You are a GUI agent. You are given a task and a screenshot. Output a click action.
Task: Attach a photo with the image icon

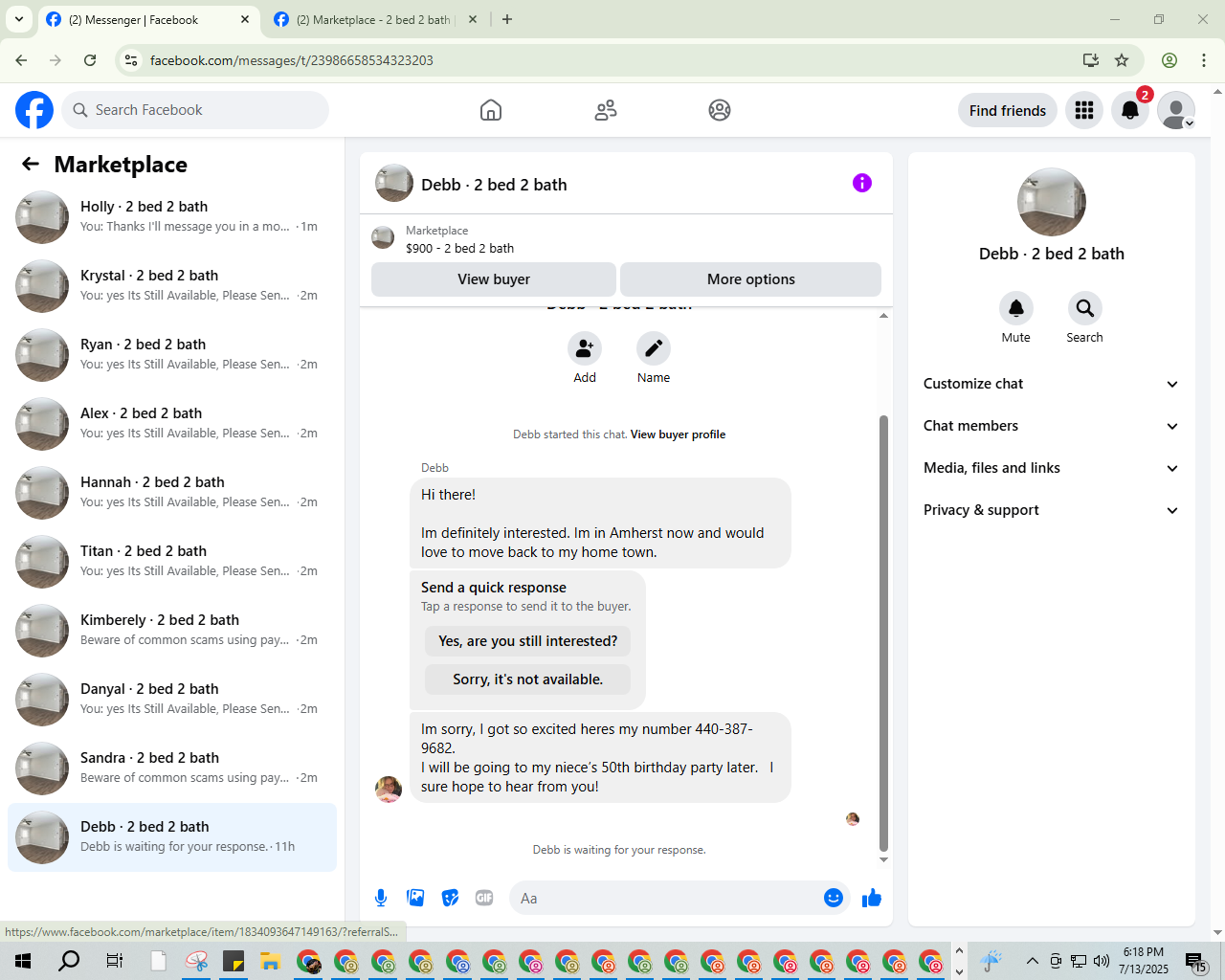(x=415, y=898)
